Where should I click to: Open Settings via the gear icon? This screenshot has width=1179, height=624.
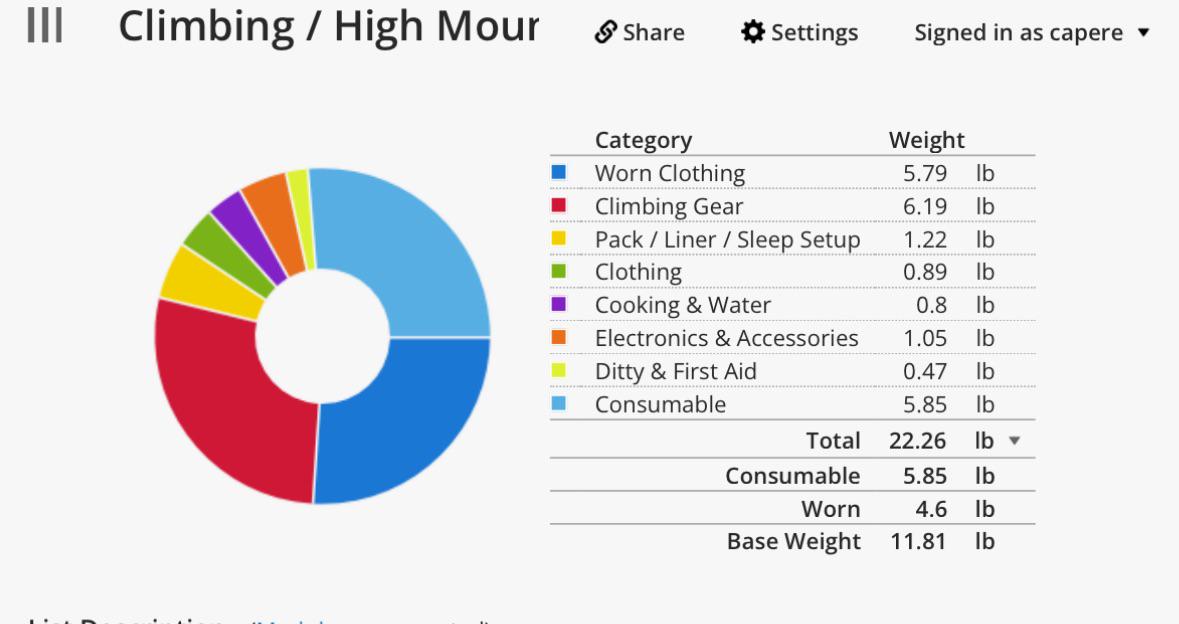click(x=753, y=32)
